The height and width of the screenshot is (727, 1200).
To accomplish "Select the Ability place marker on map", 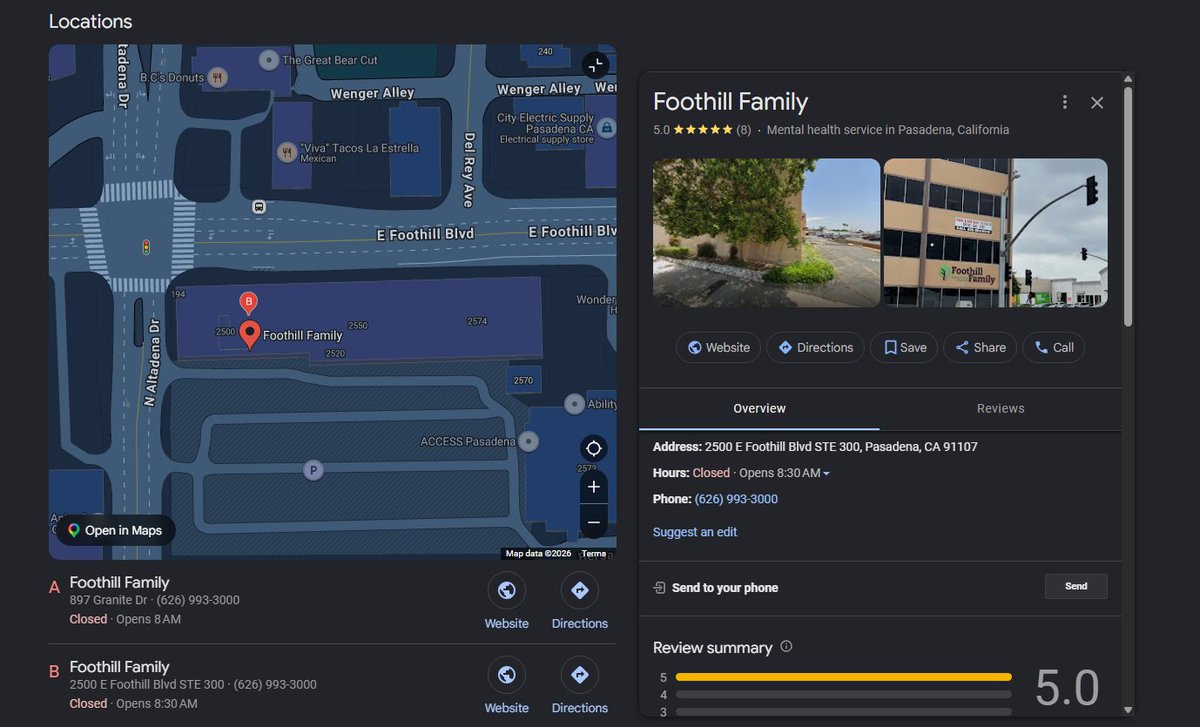I will tap(574, 404).
